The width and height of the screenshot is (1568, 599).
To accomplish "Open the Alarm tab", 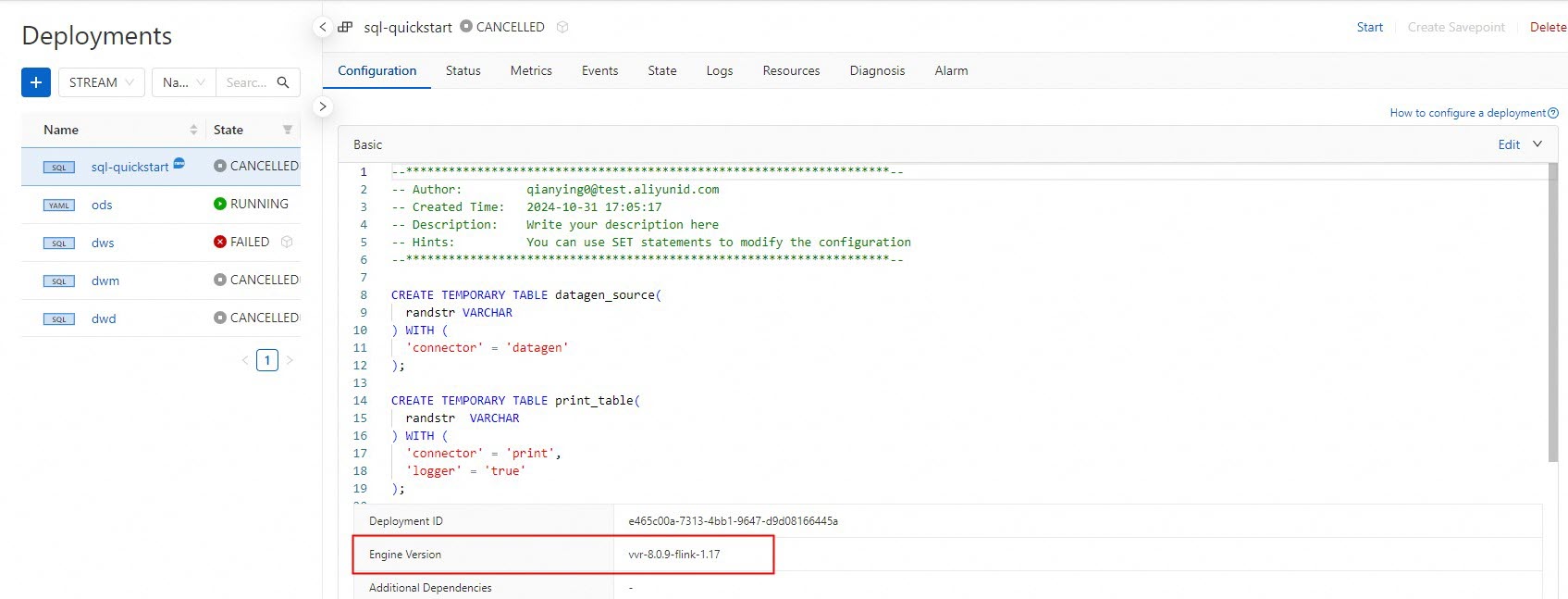I will point(952,70).
